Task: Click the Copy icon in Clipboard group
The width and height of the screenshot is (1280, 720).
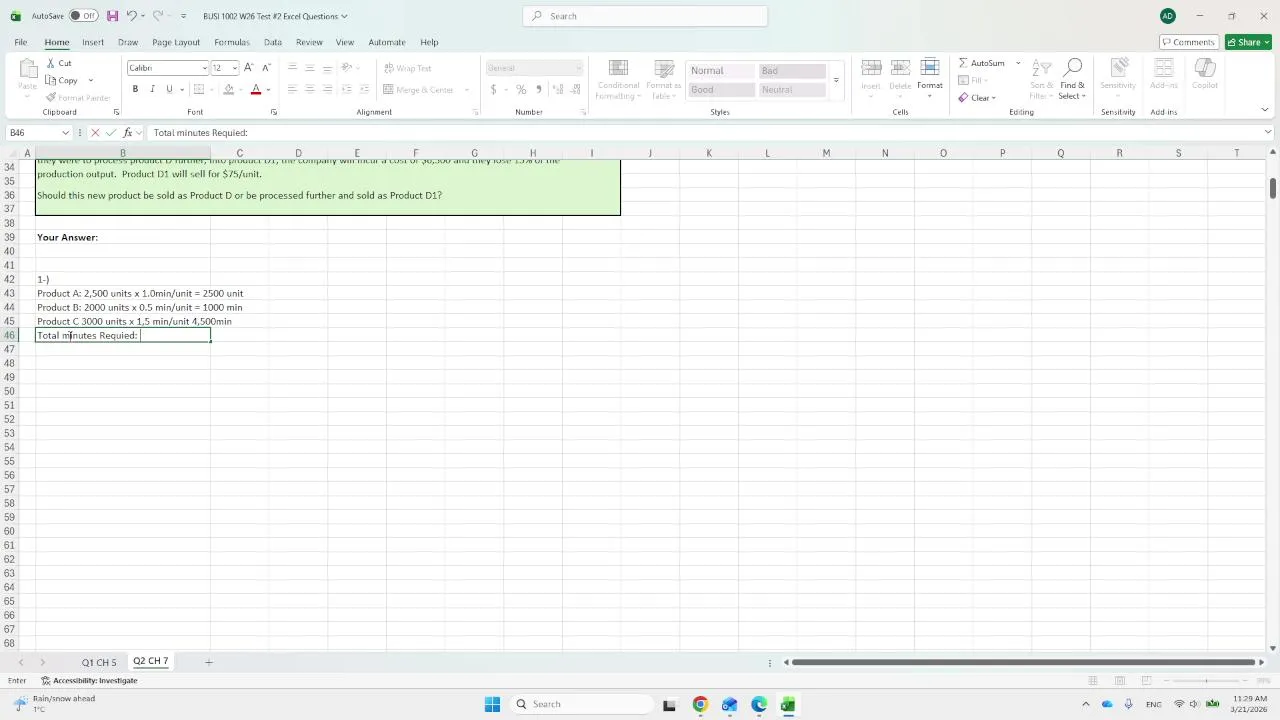Action: pyautogui.click(x=50, y=80)
